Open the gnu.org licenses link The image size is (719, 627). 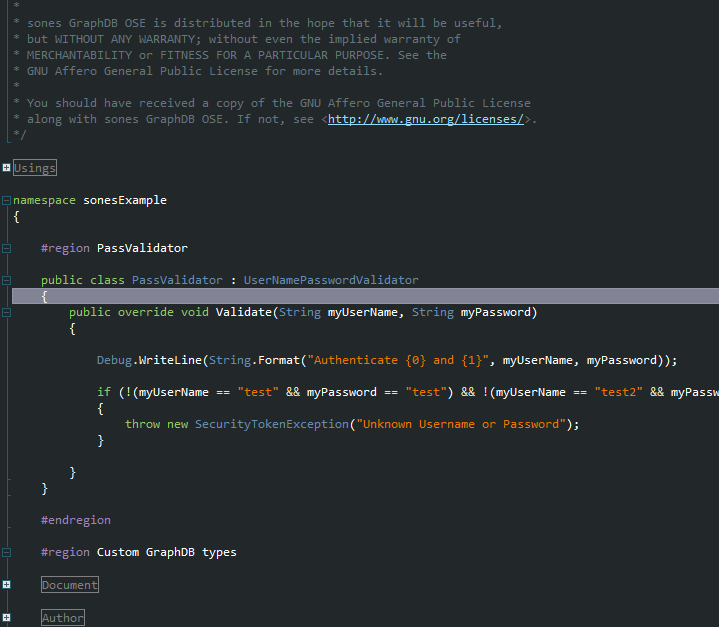tap(426, 119)
